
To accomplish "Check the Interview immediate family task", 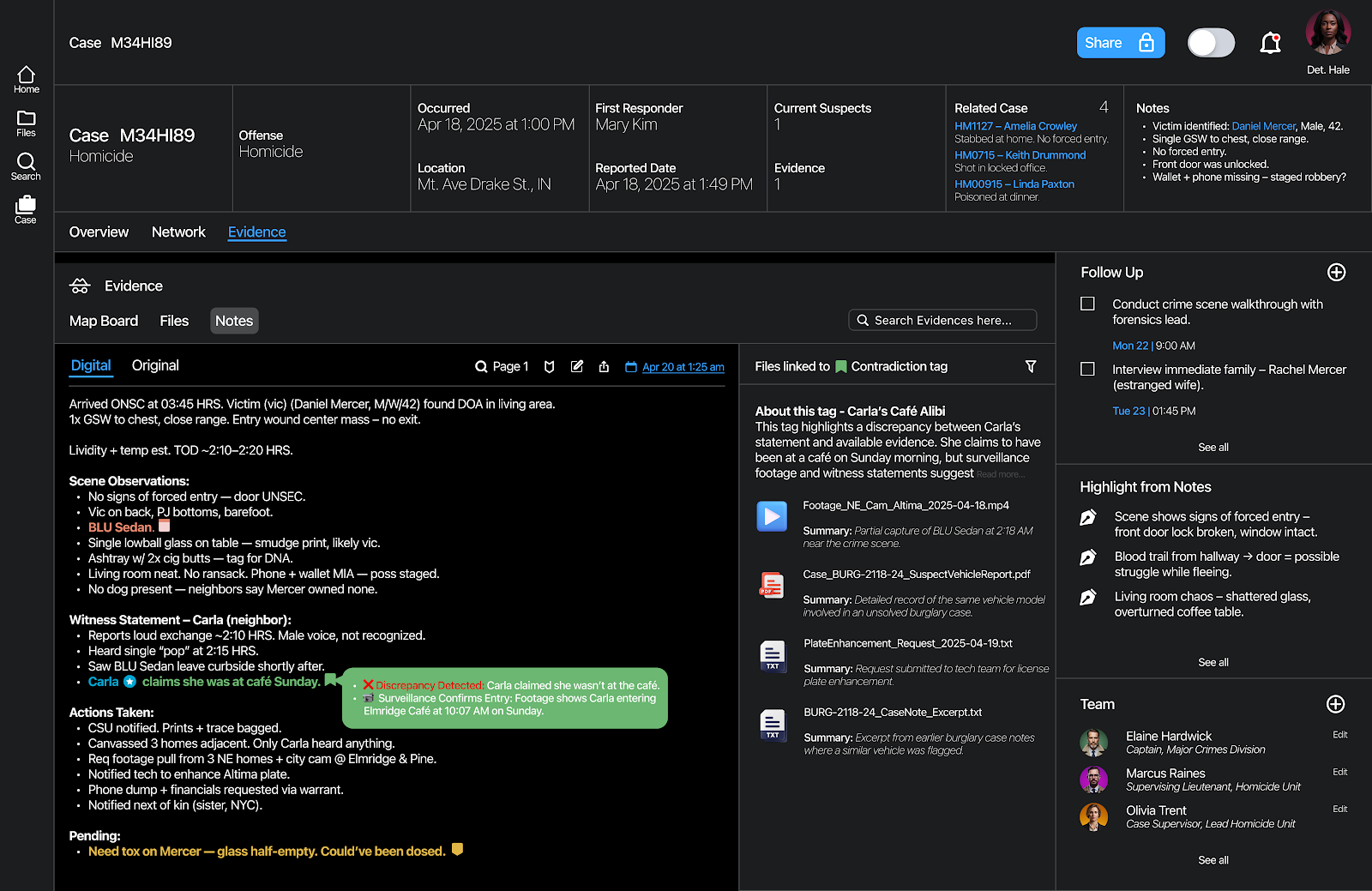I will point(1087,369).
